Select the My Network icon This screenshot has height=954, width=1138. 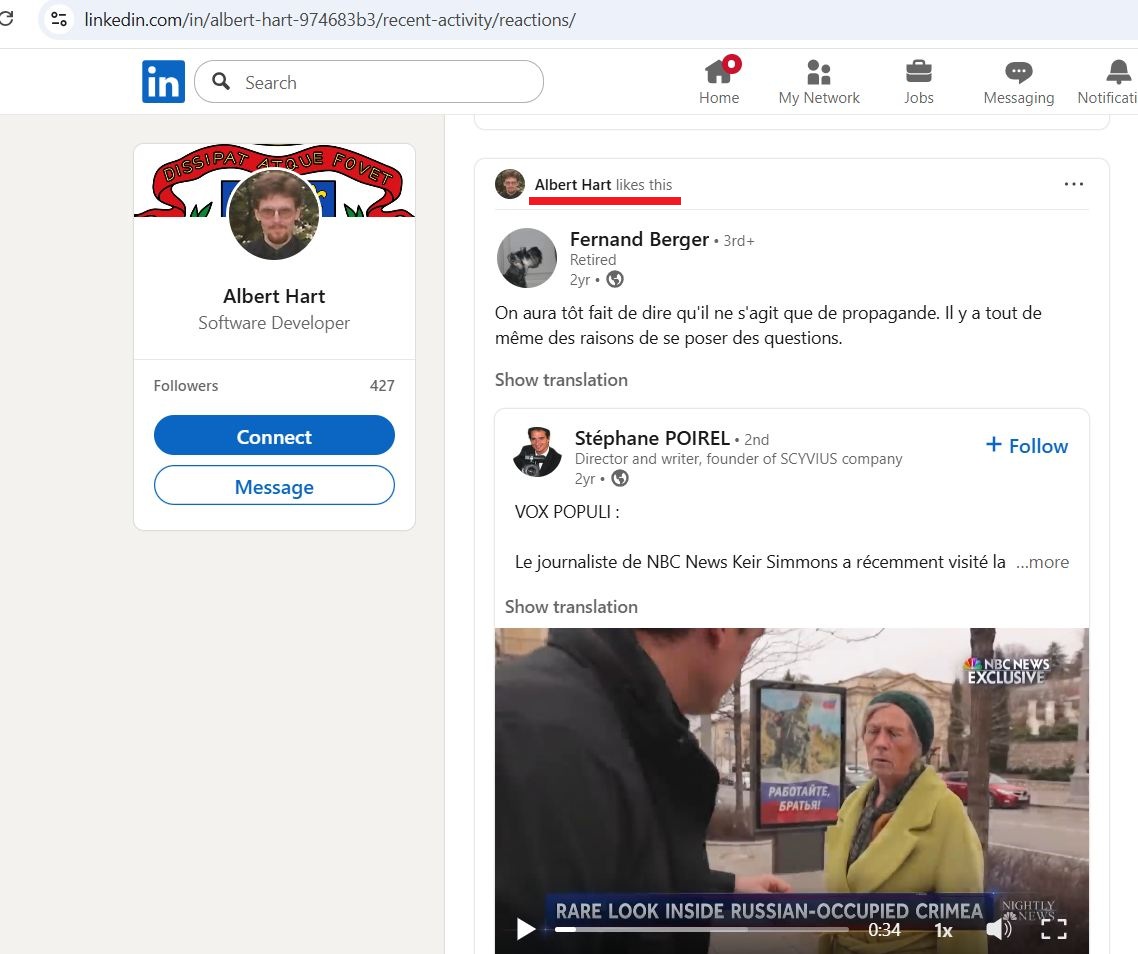(x=819, y=80)
